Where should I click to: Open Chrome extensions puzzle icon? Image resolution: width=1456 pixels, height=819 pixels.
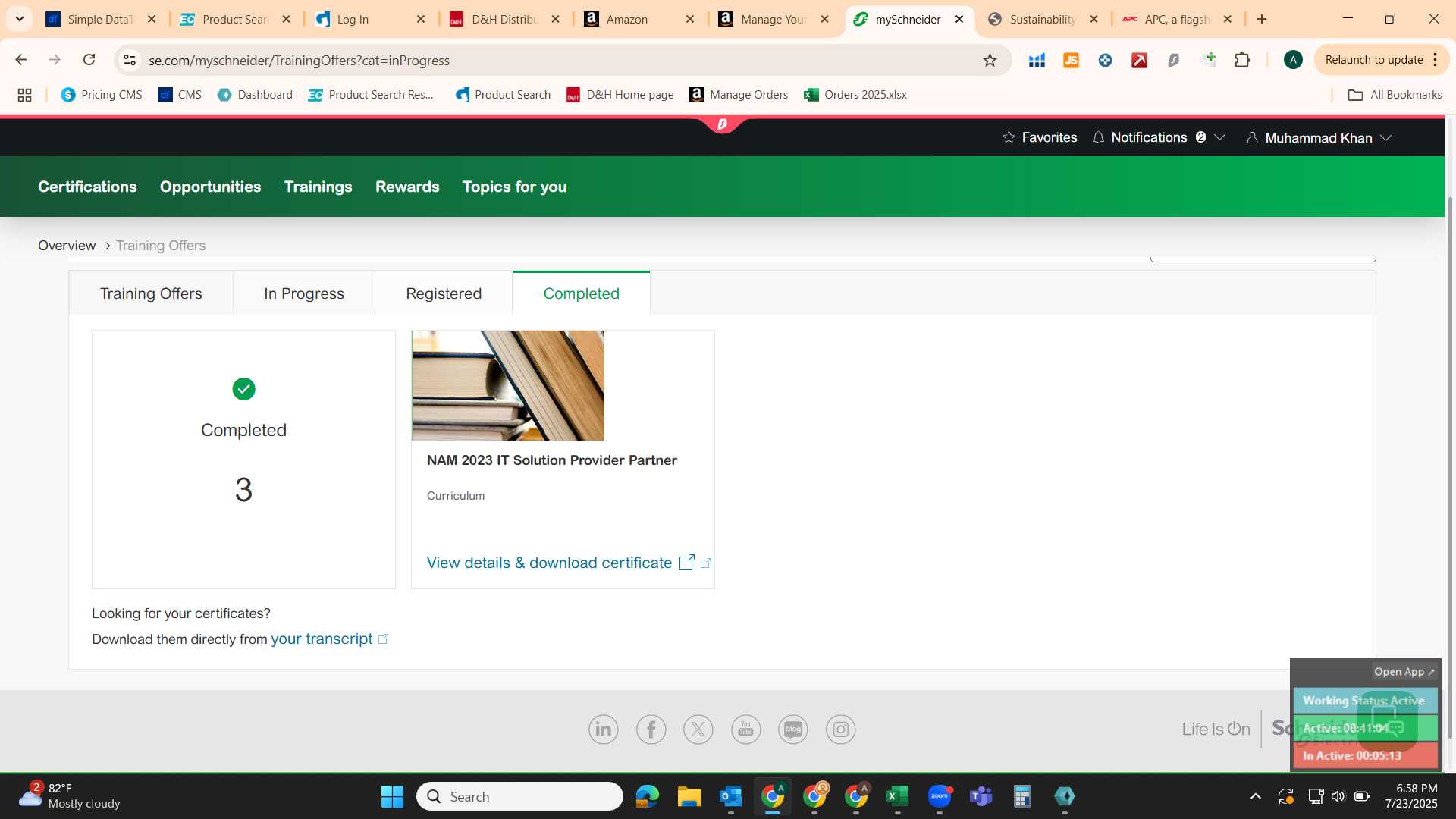click(x=1242, y=60)
